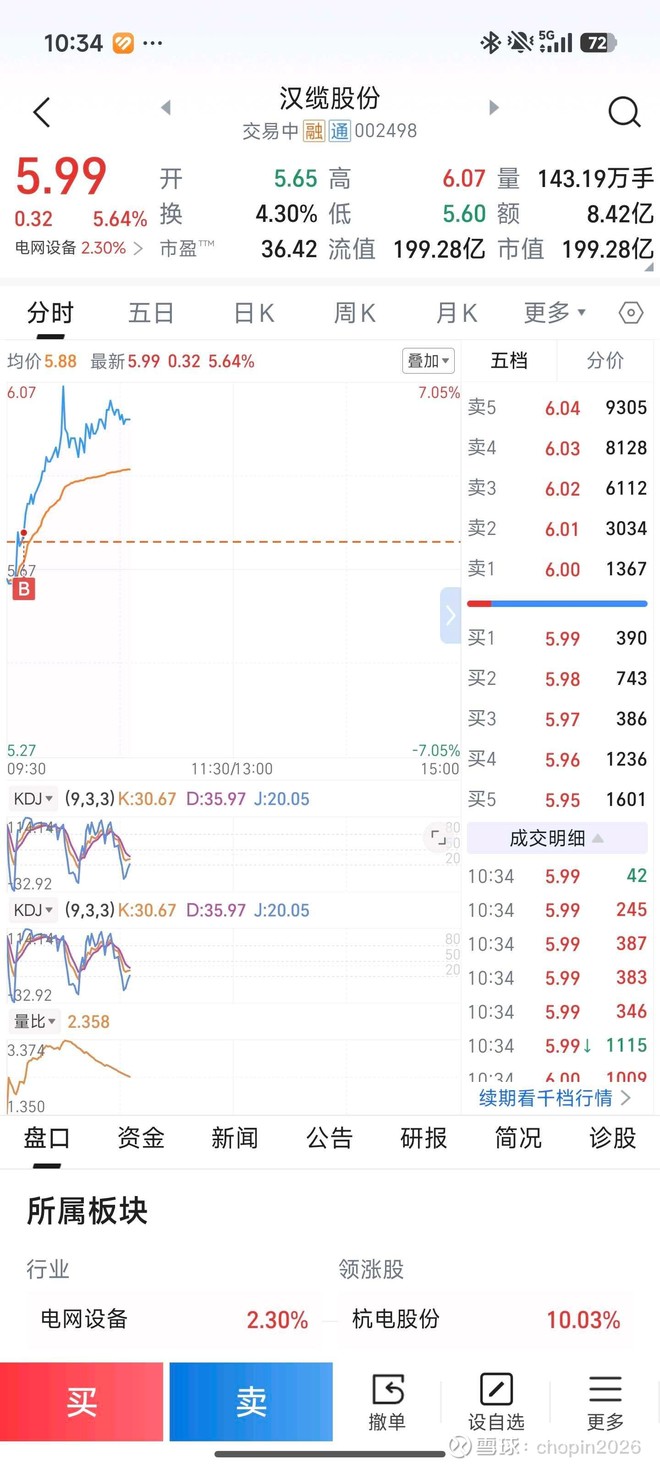660x1467 pixels.
Task: Open the 叠加 overlay dropdown
Action: point(428,361)
